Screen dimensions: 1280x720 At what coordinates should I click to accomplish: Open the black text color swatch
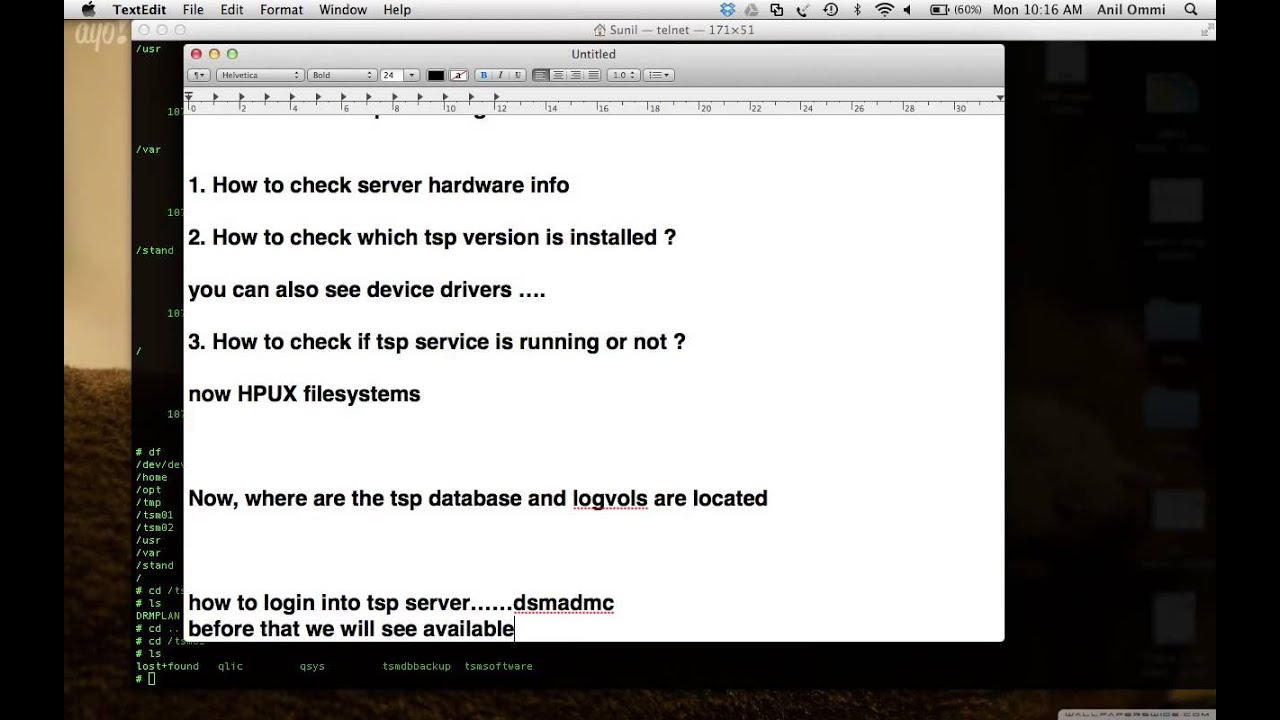[436, 75]
